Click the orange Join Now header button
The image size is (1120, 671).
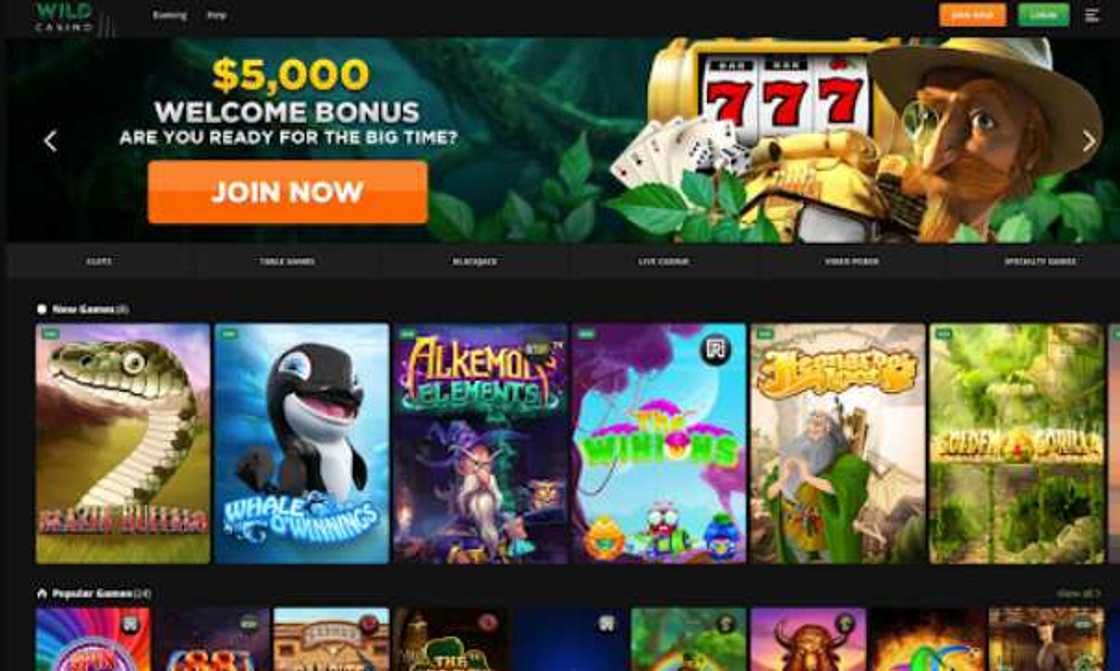click(972, 15)
